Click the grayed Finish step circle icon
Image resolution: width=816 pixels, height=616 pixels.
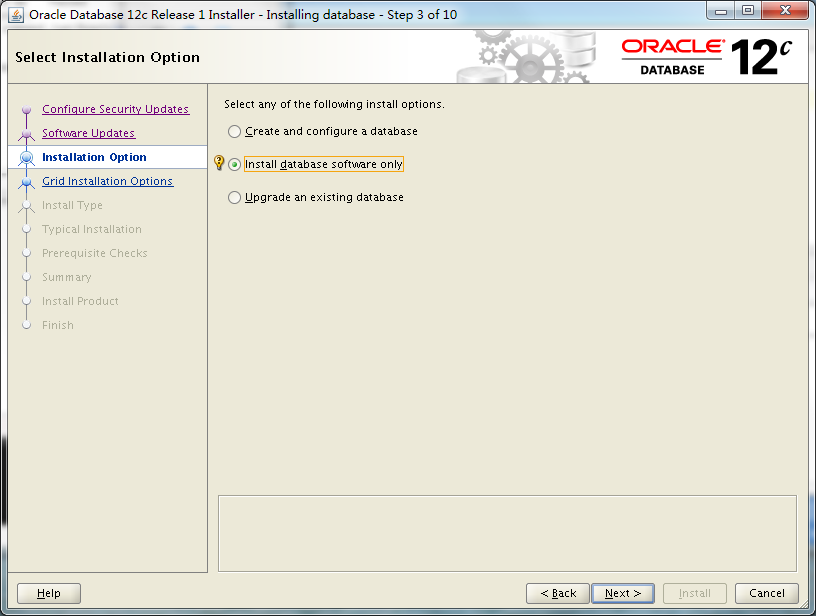pyautogui.click(x=26, y=325)
